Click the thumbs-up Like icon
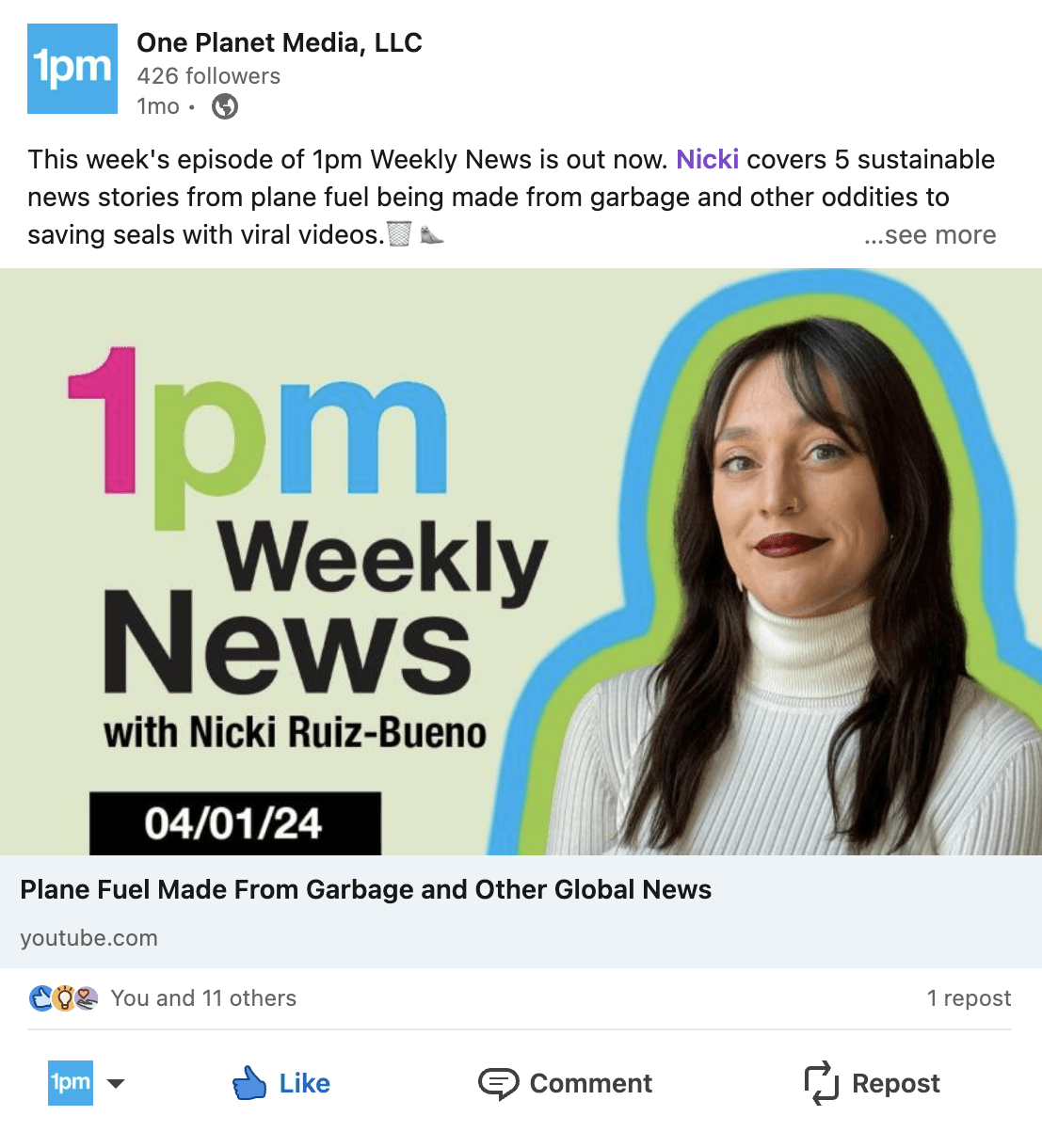The height and width of the screenshot is (1148, 1042). tap(249, 1083)
